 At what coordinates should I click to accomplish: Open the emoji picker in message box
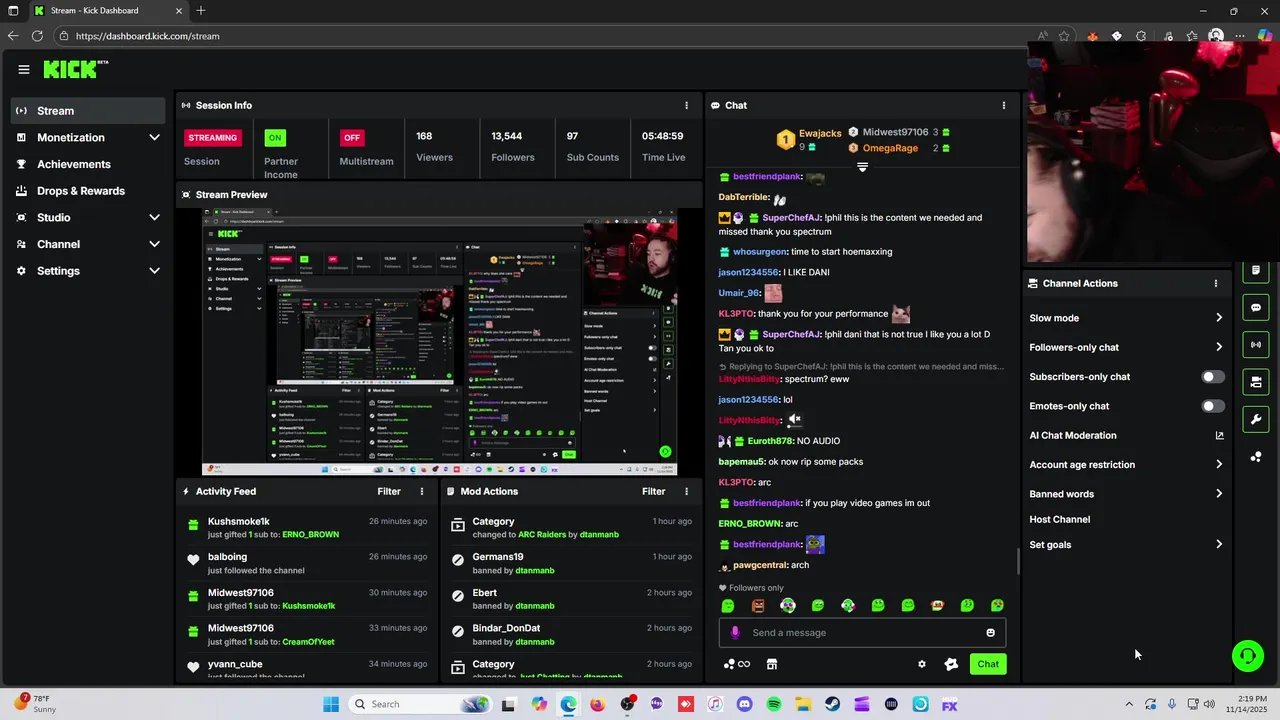point(991,632)
